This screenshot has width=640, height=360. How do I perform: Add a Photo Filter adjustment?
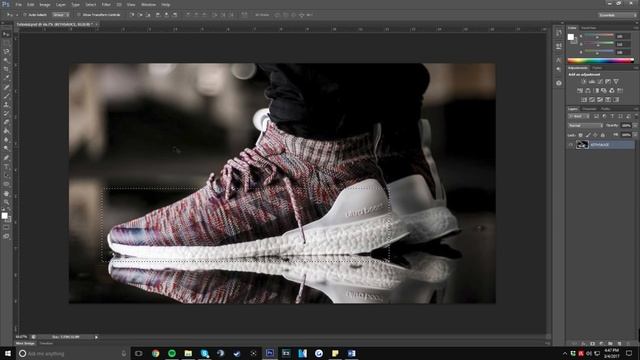pos(604,91)
